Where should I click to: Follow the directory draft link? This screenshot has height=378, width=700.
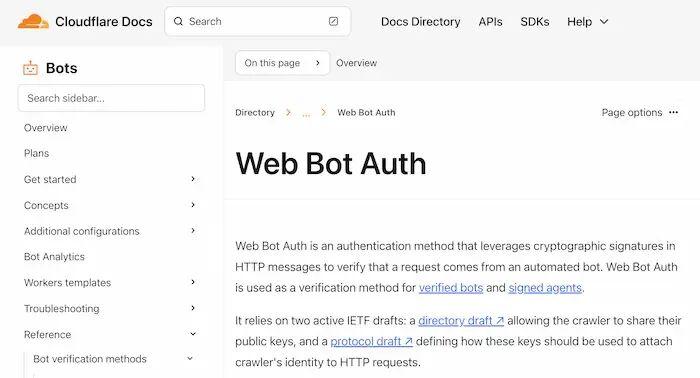coord(461,321)
